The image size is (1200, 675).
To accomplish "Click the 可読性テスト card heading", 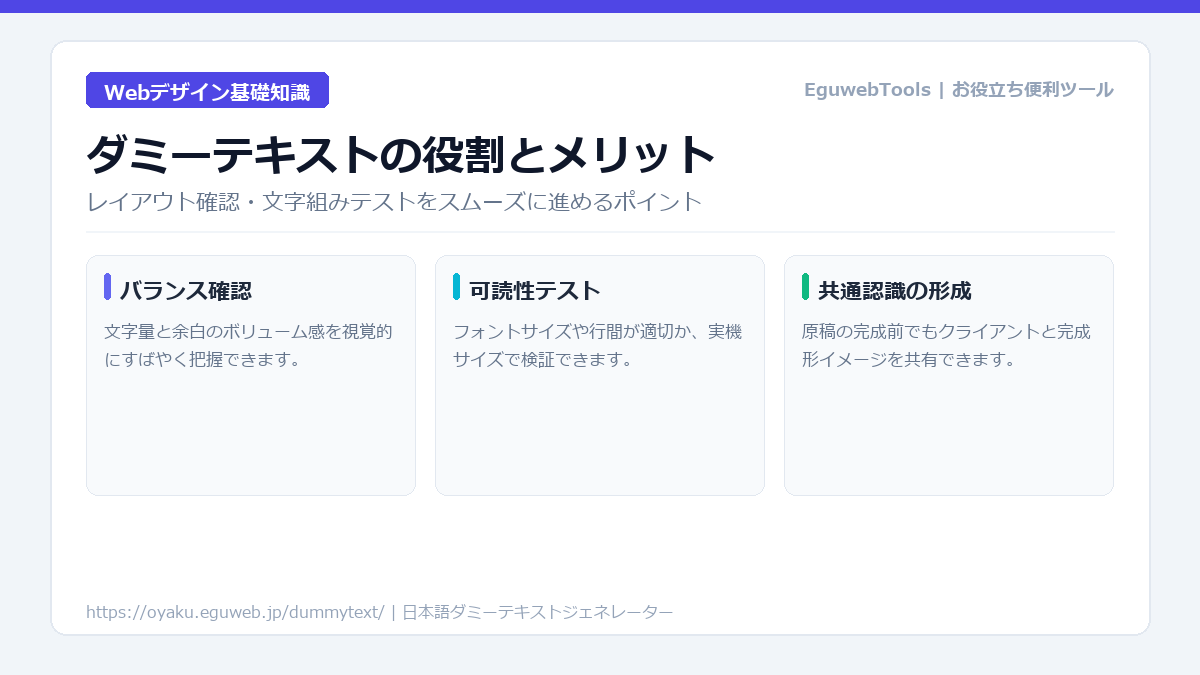I will coord(535,291).
